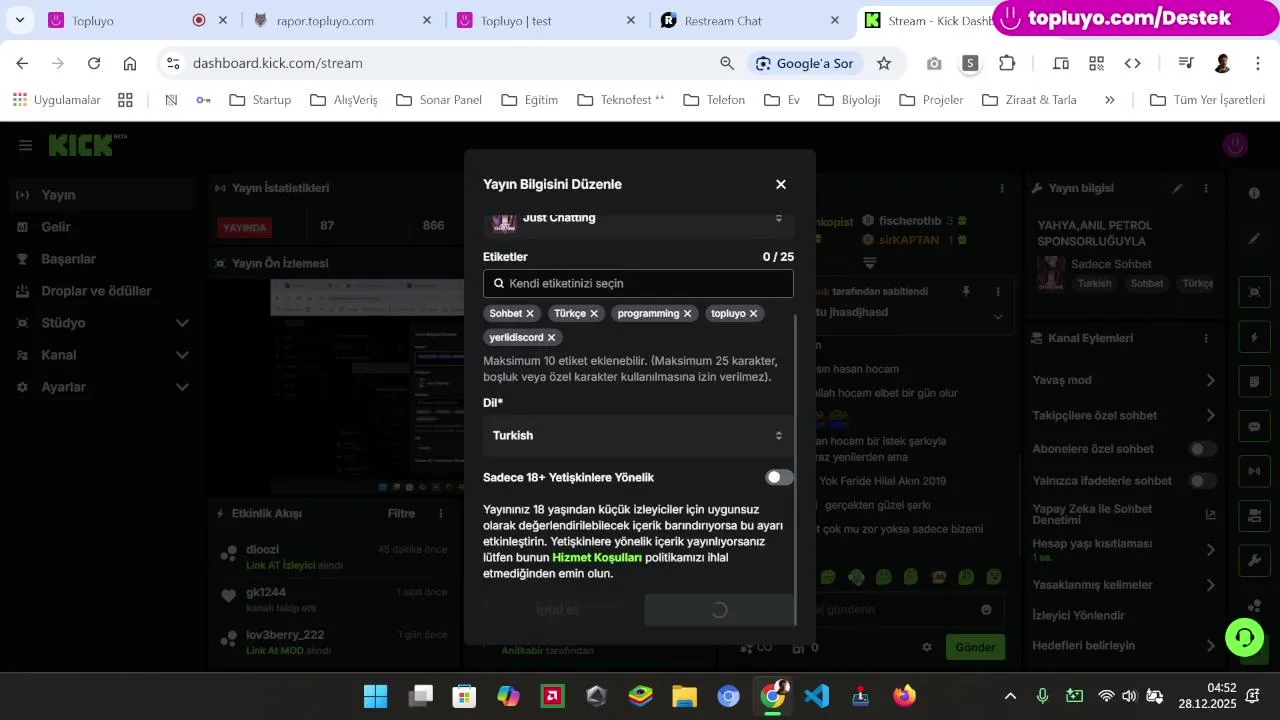1280x720 pixels.
Task: Close the Yayın Bilgisini Düzenle dialog
Action: [781, 184]
